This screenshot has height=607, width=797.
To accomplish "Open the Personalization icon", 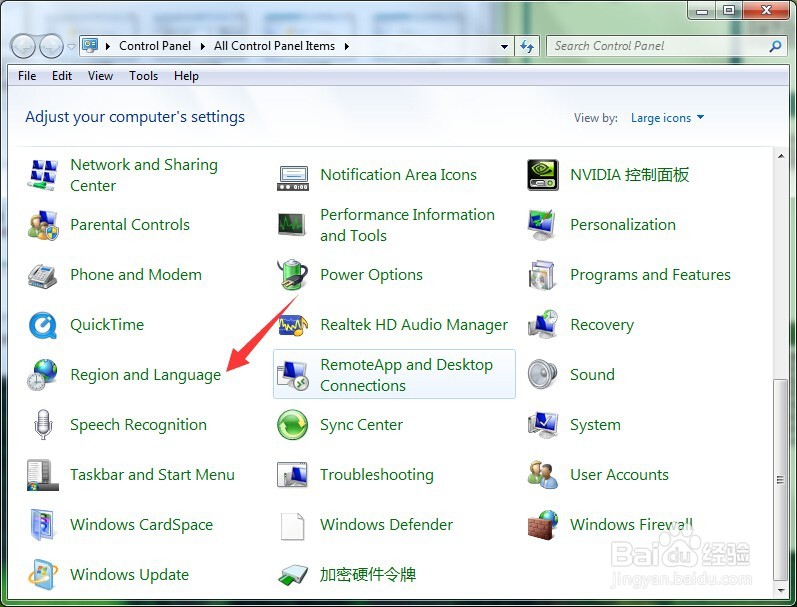I will tap(542, 225).
